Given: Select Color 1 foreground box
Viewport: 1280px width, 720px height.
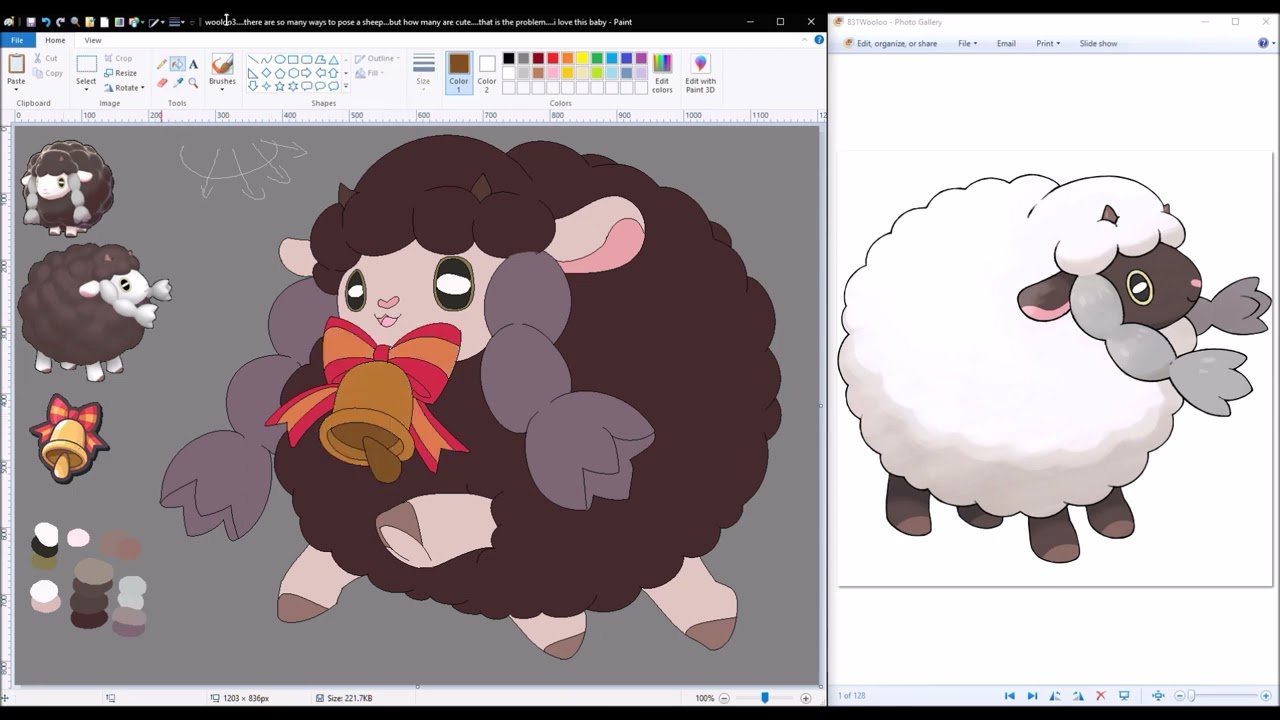Looking at the screenshot, I should tap(459, 73).
